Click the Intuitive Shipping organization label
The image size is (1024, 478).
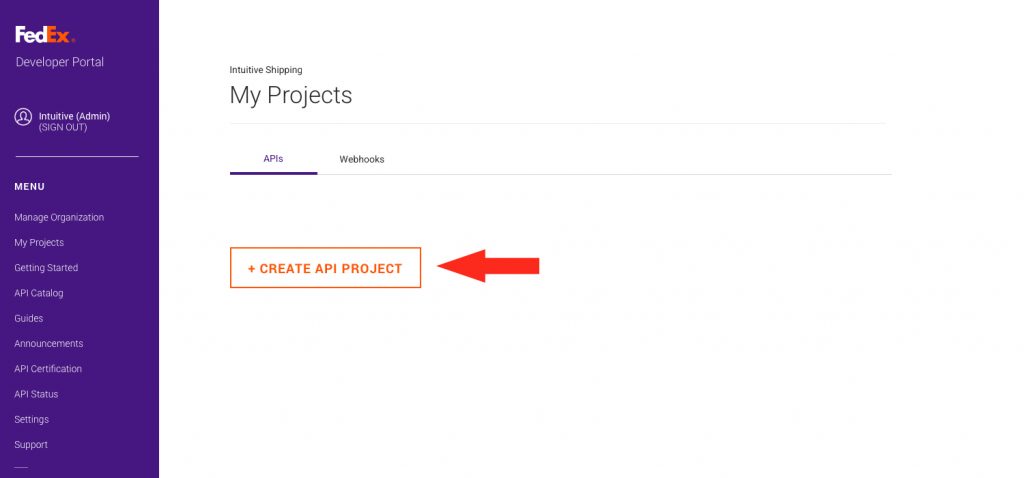(266, 70)
